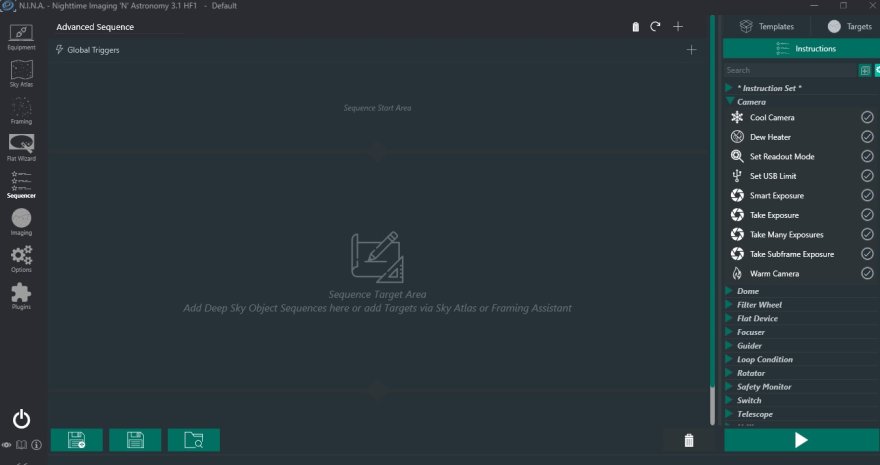
Task: Start the sequence with the play button
Action: (801, 440)
